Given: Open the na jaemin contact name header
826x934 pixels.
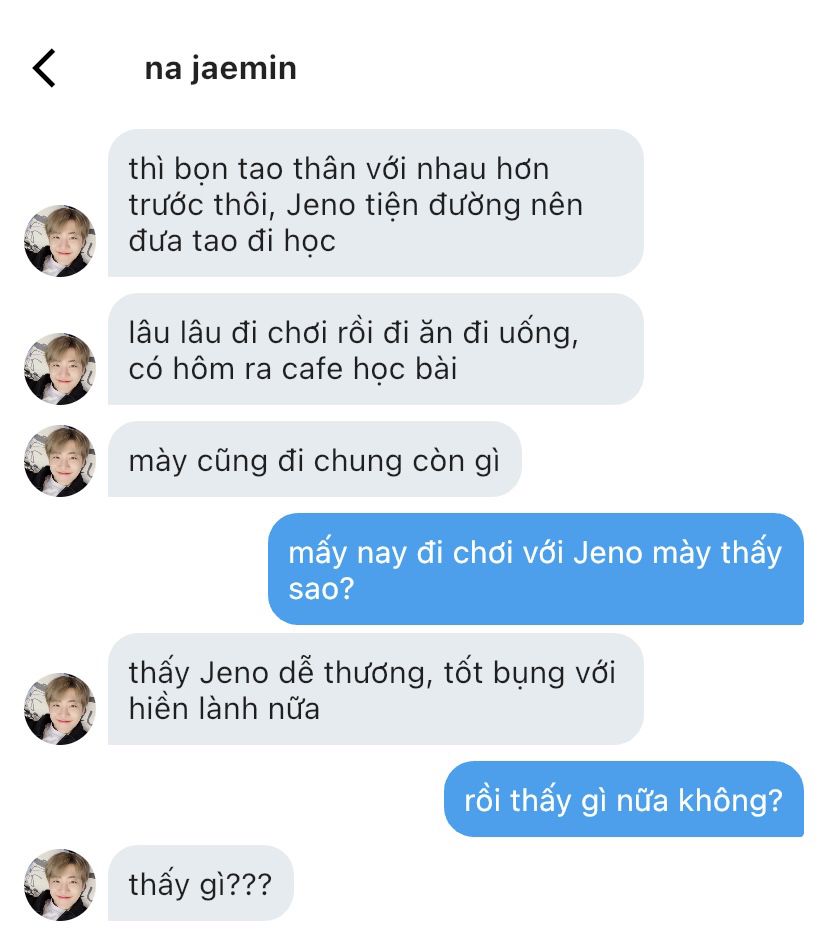Looking at the screenshot, I should click(x=220, y=69).
